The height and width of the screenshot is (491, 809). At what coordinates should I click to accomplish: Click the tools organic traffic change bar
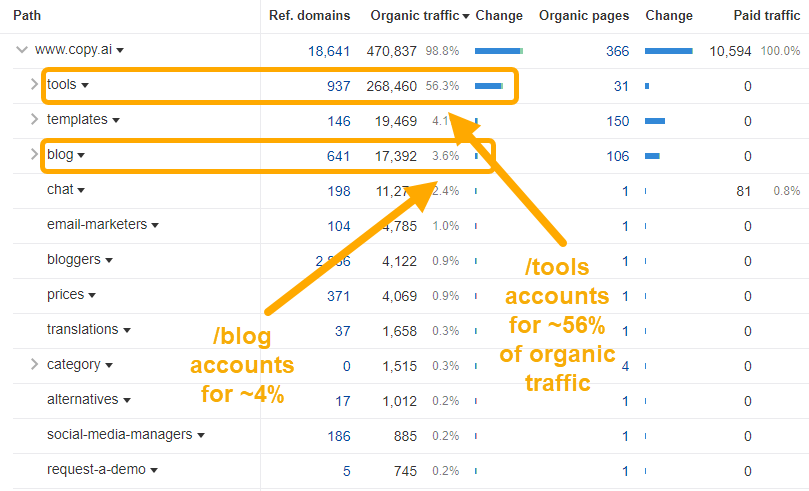pos(488,86)
